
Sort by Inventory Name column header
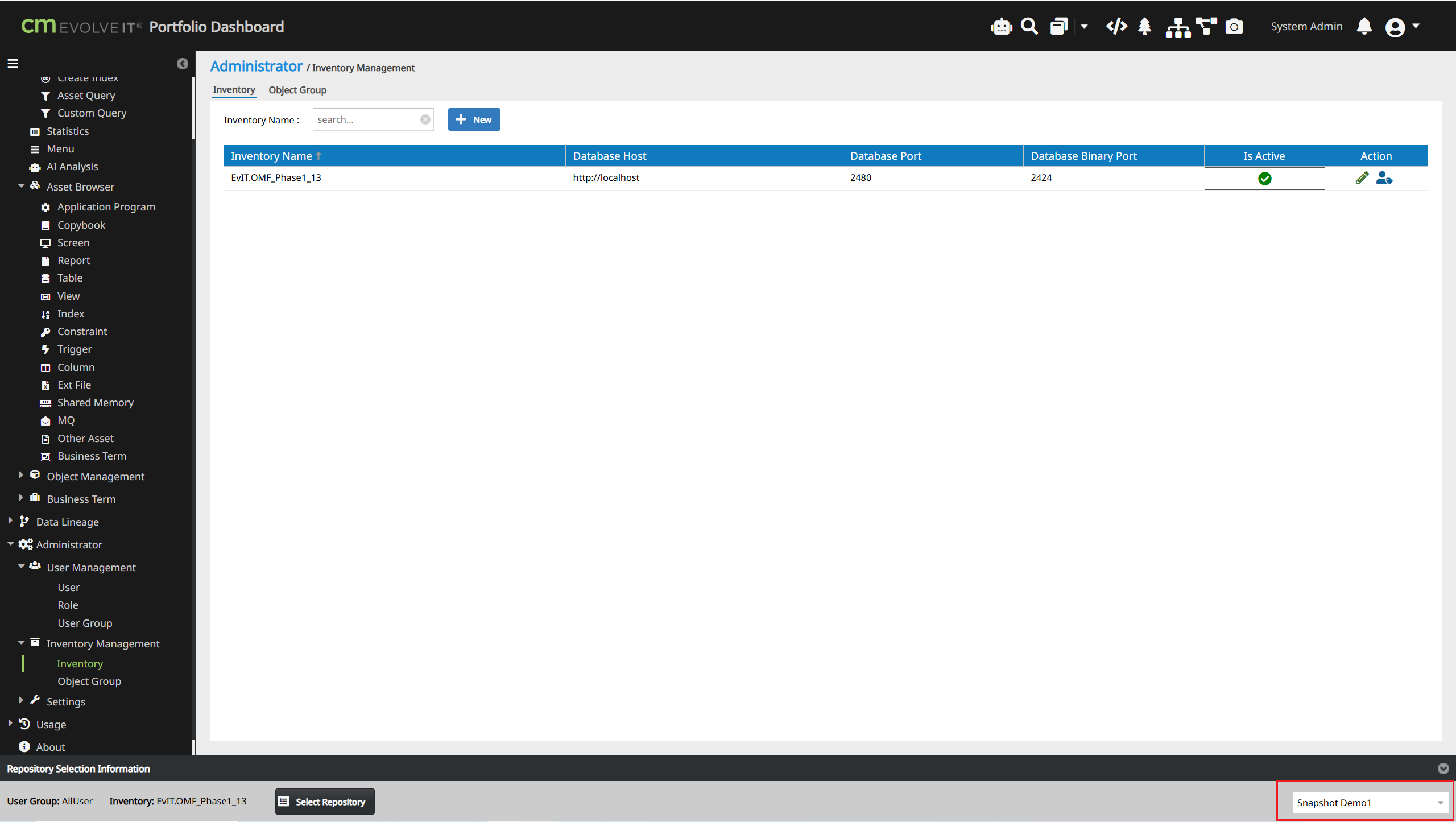click(x=394, y=156)
